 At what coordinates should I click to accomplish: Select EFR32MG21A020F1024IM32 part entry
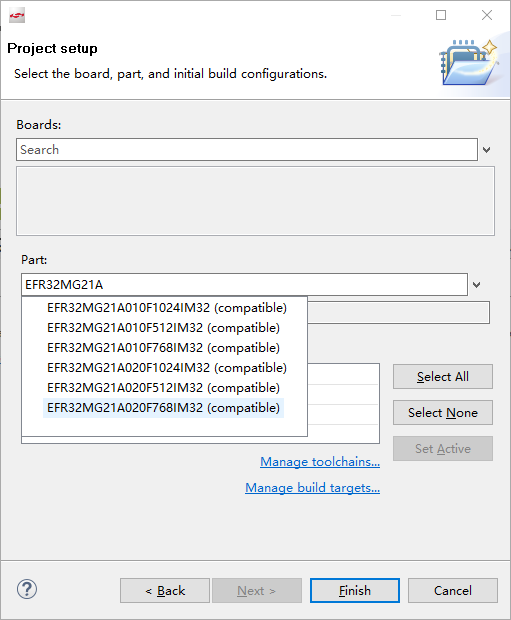pos(167,368)
